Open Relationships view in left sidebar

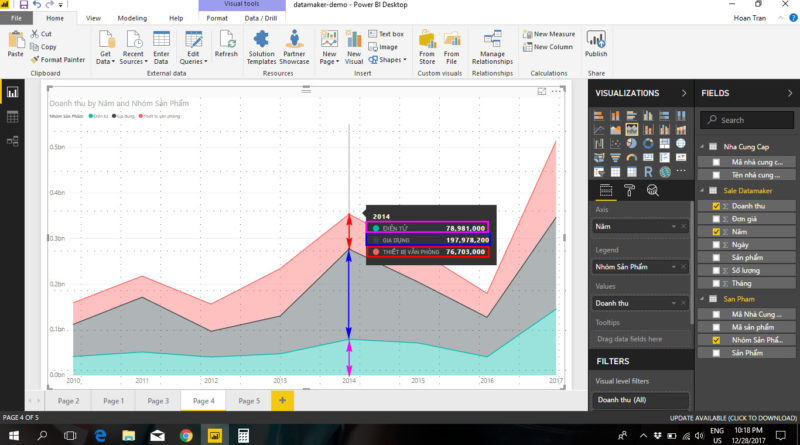coord(13,141)
